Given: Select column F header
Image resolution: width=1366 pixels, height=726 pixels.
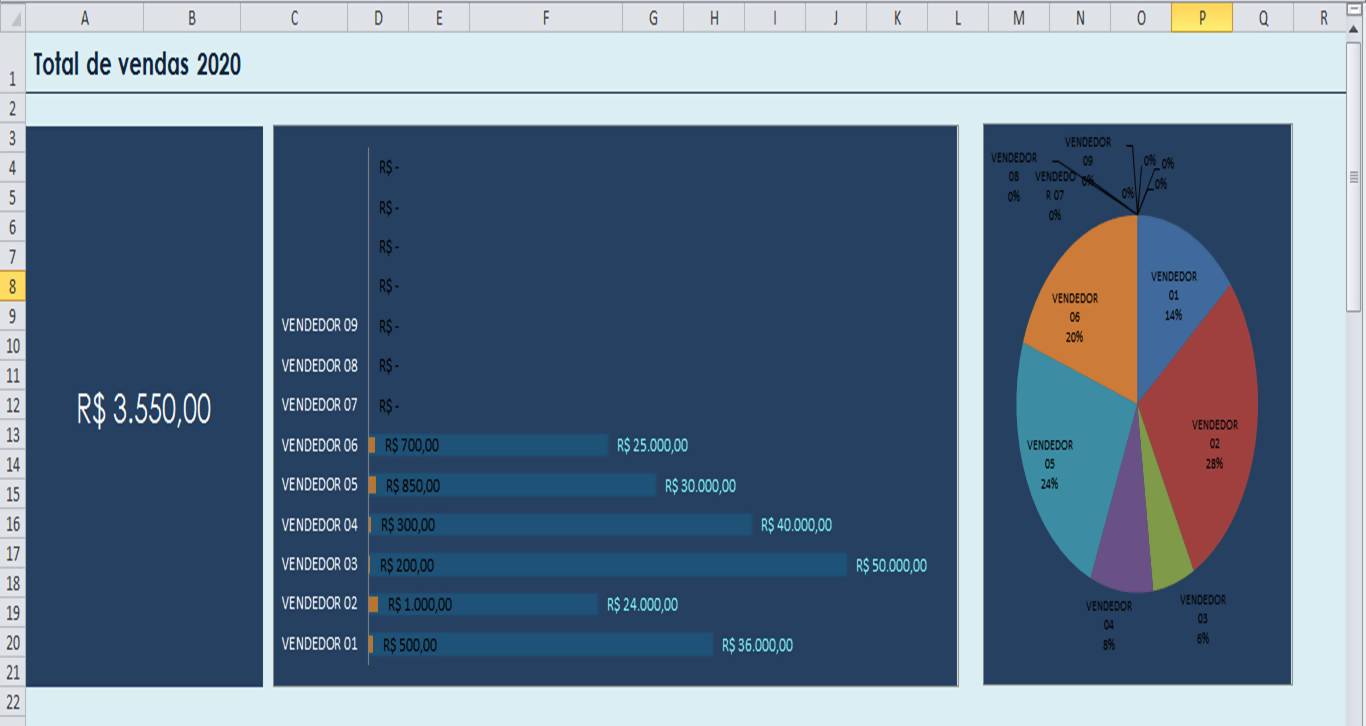Looking at the screenshot, I should 545,17.
